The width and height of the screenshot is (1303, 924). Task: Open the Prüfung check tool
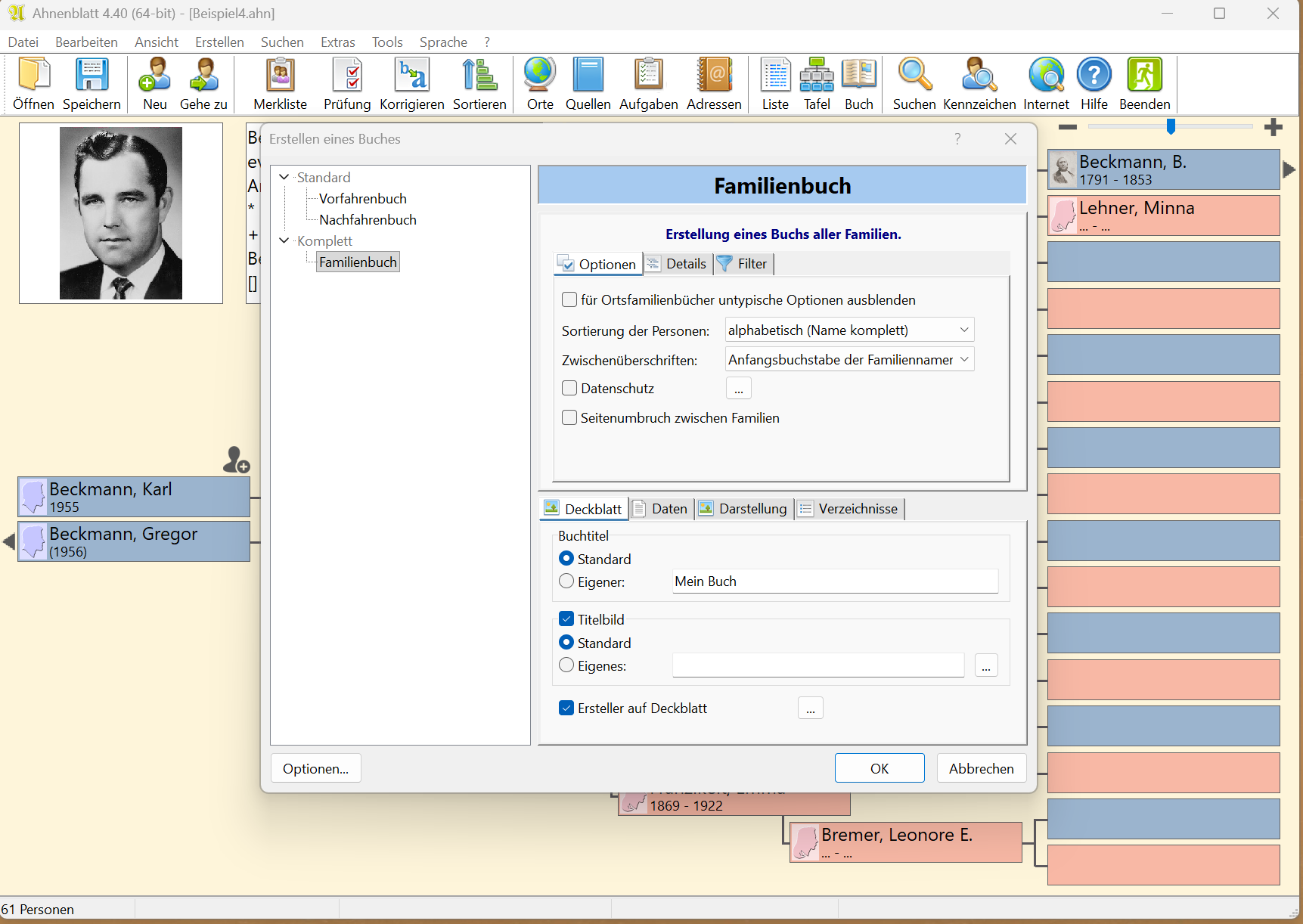tap(347, 84)
